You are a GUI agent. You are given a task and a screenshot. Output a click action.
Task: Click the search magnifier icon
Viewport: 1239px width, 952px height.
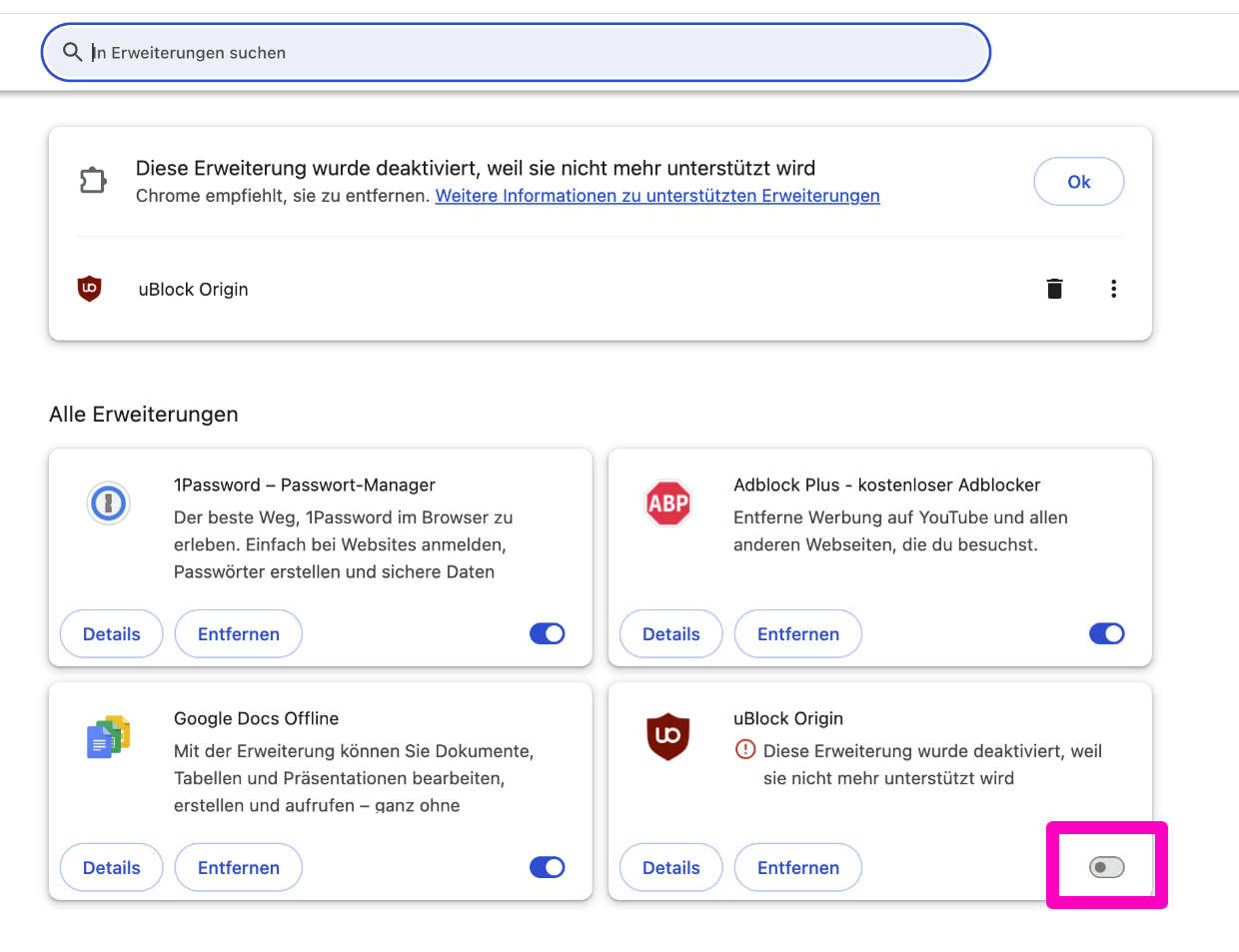[x=72, y=52]
